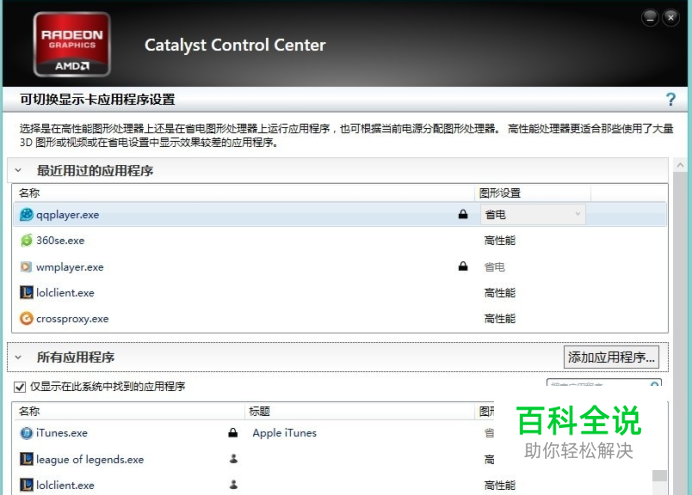This screenshot has width=692, height=495.
Task: Click the 省电 setting for wmplayer.exe
Action: point(494,266)
